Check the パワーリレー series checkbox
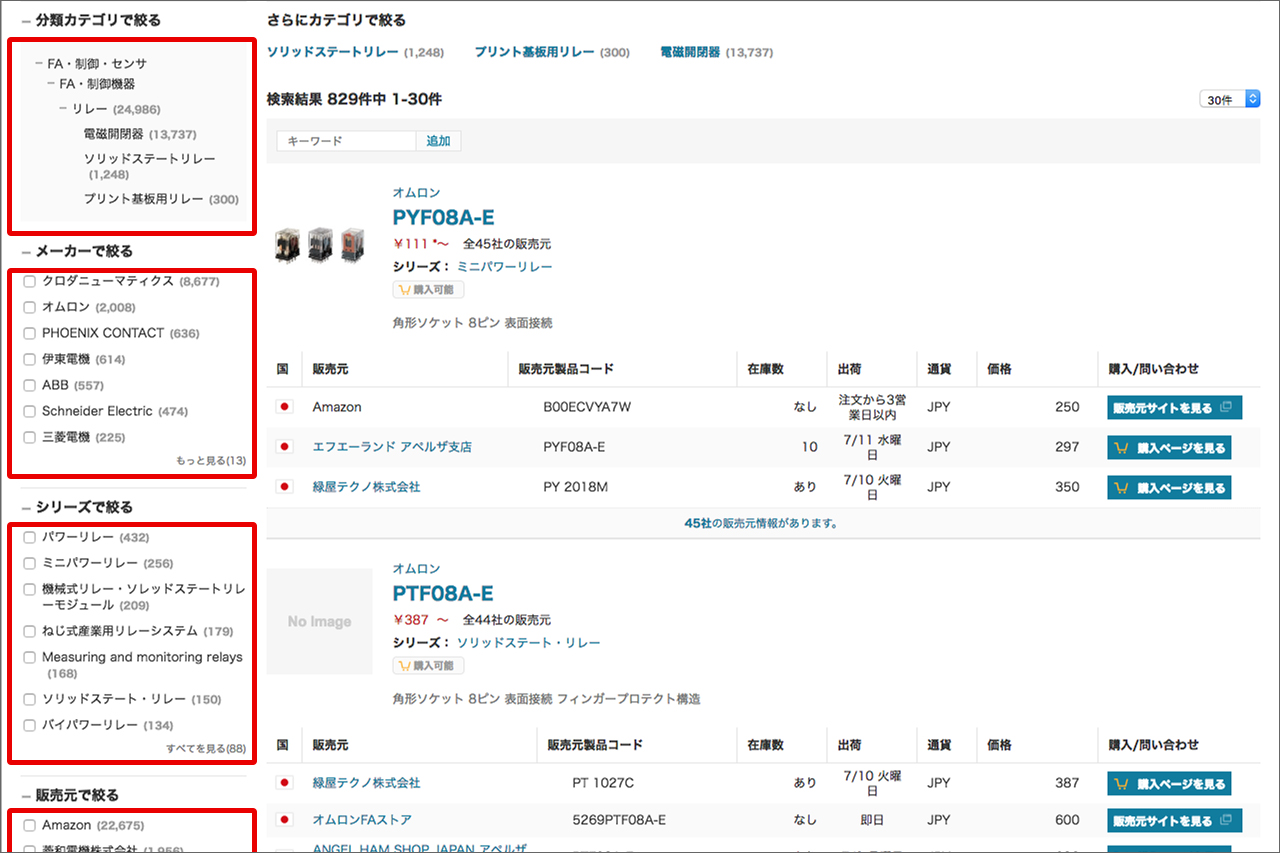This screenshot has height=853, width=1280. point(30,538)
